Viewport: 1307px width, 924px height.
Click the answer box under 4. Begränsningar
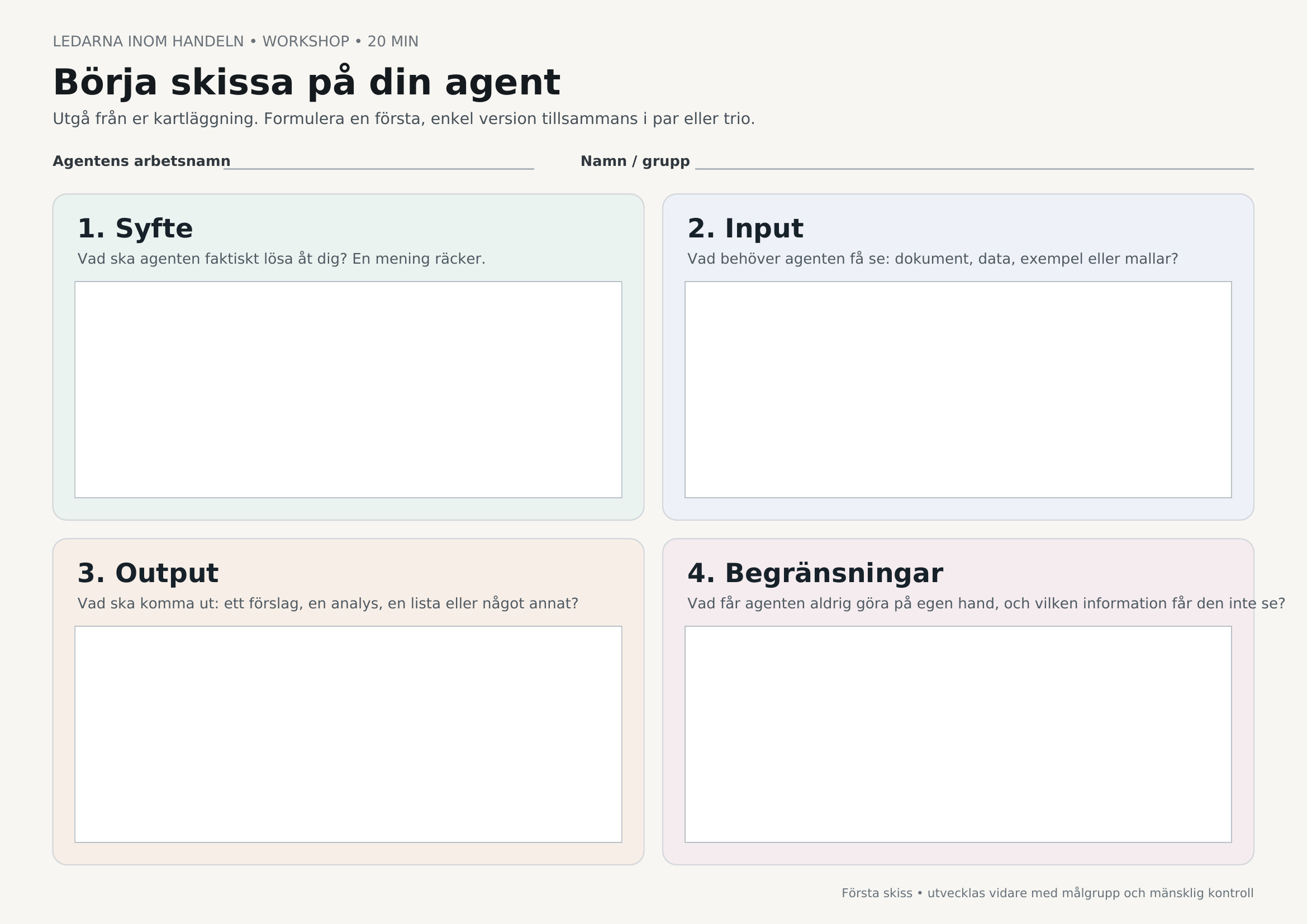coord(958,734)
